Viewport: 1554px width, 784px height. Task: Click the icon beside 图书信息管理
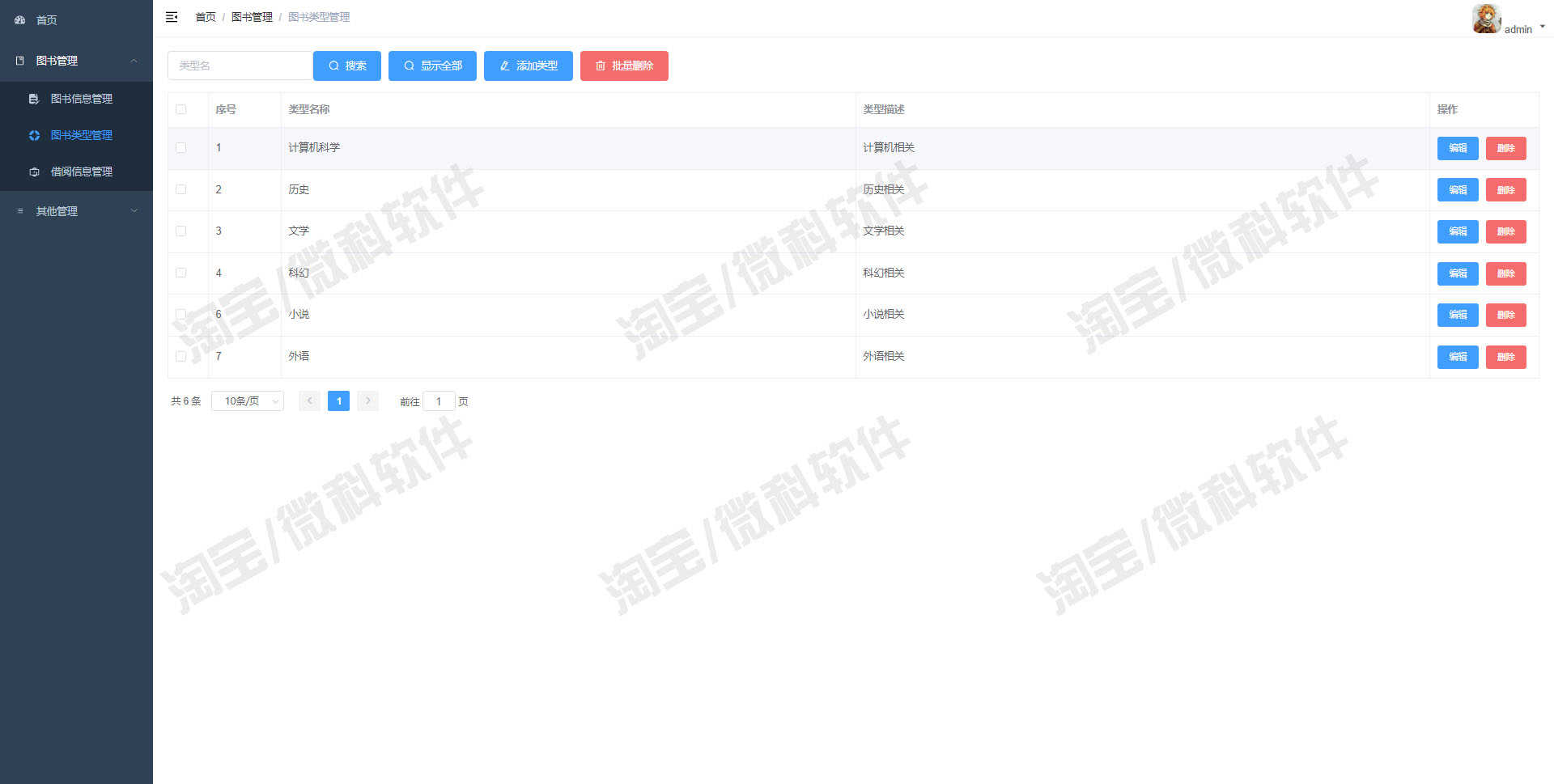point(34,99)
